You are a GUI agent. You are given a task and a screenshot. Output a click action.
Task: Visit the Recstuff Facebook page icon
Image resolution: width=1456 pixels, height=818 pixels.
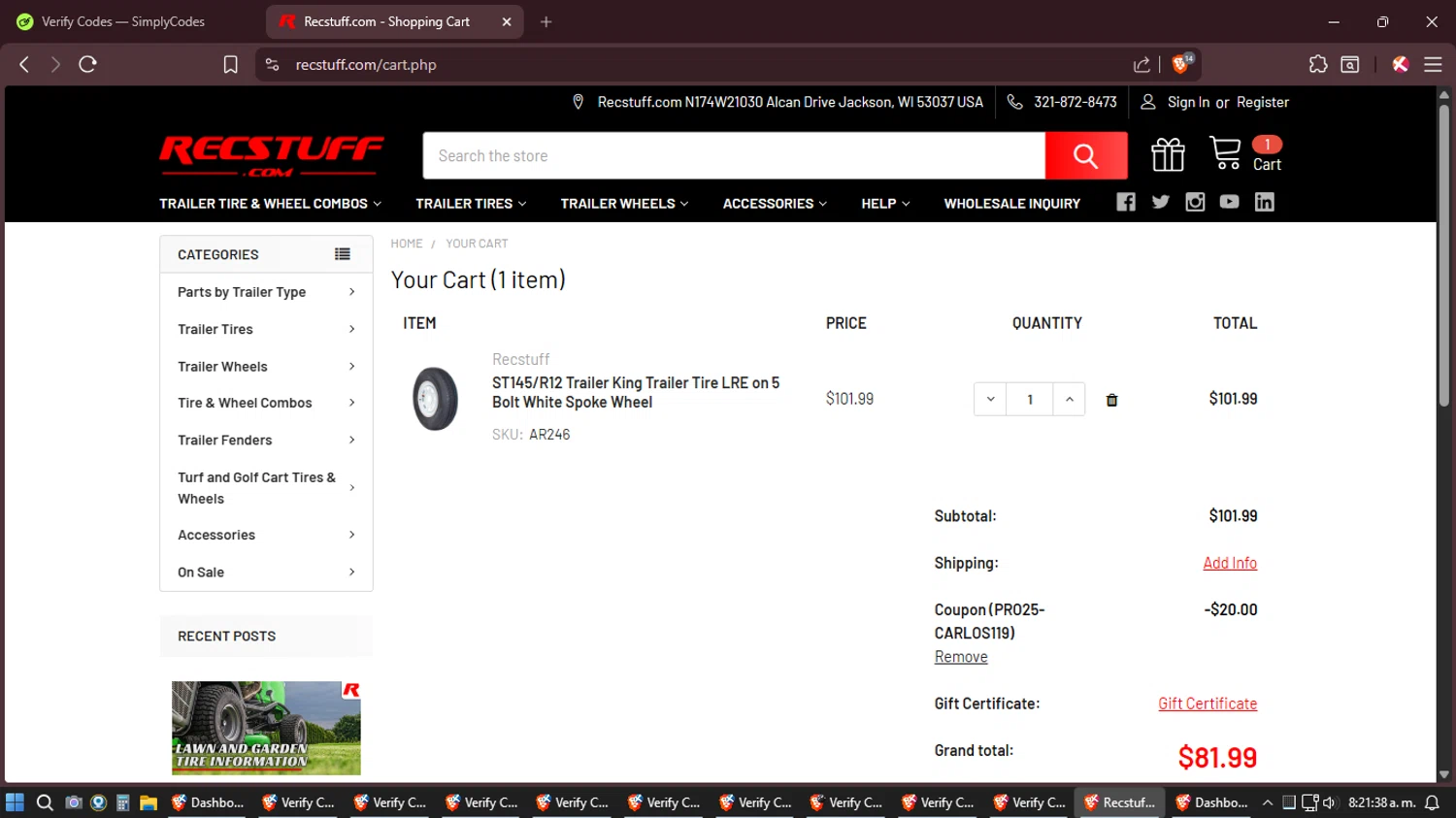pos(1126,202)
